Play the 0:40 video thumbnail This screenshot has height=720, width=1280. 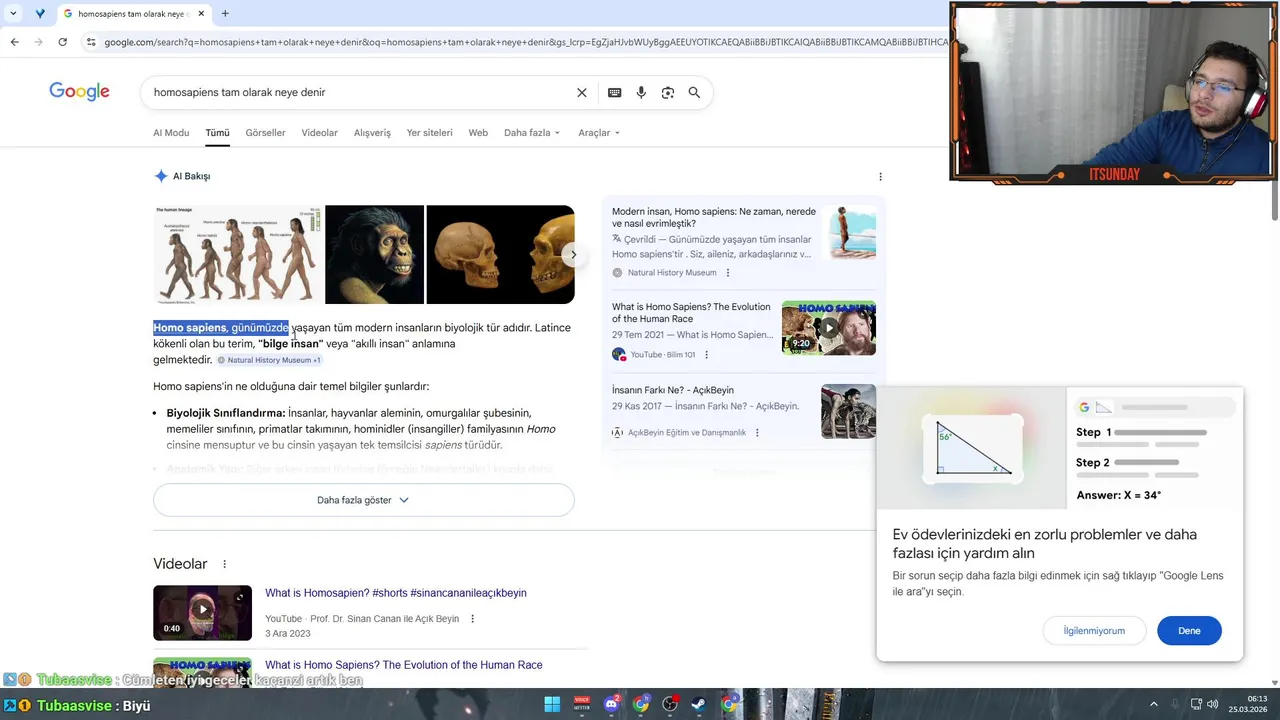pyautogui.click(x=202, y=612)
